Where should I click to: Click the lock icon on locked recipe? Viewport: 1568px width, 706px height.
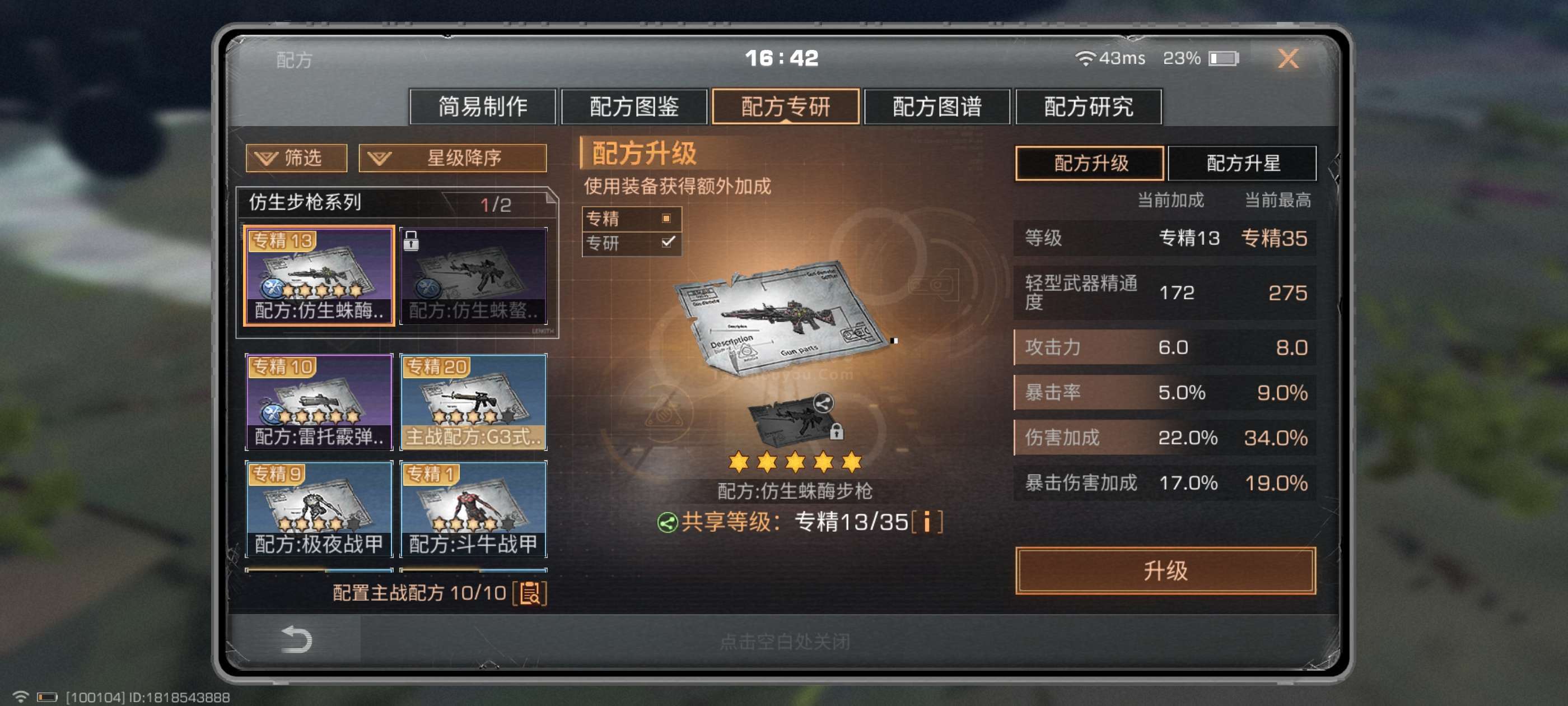[411, 240]
